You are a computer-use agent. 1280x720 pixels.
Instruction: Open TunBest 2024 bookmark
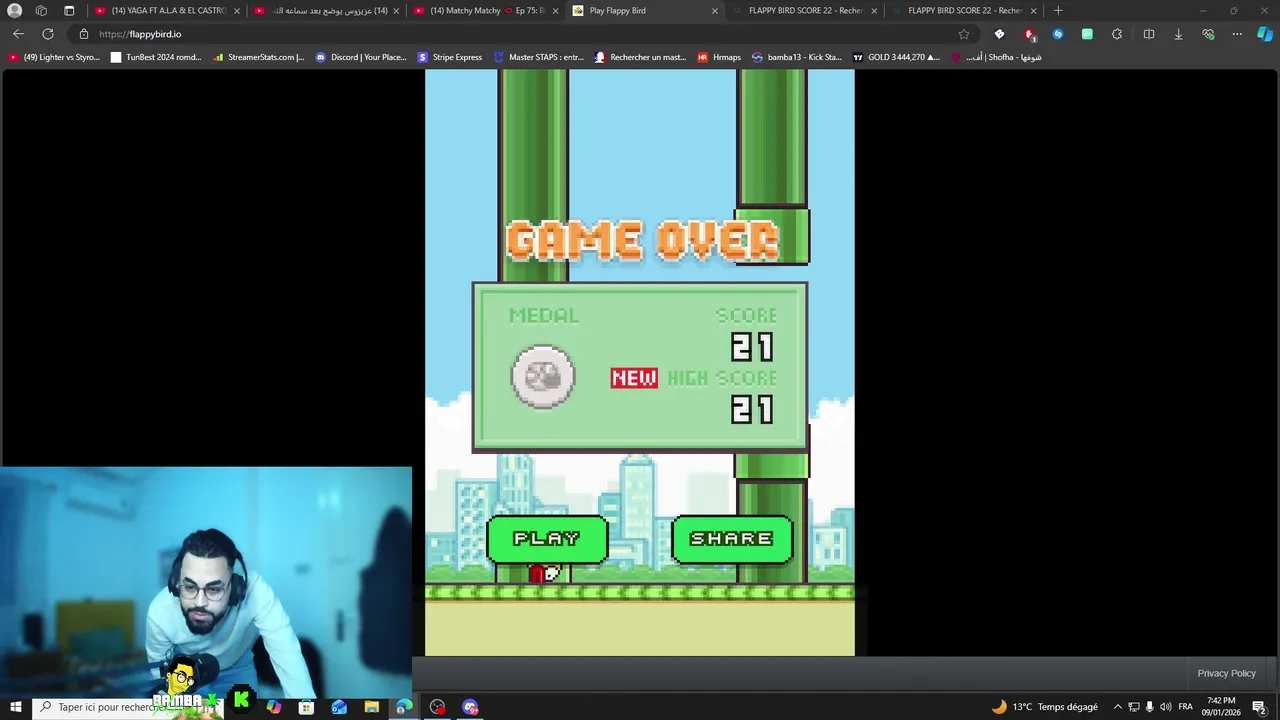156,57
